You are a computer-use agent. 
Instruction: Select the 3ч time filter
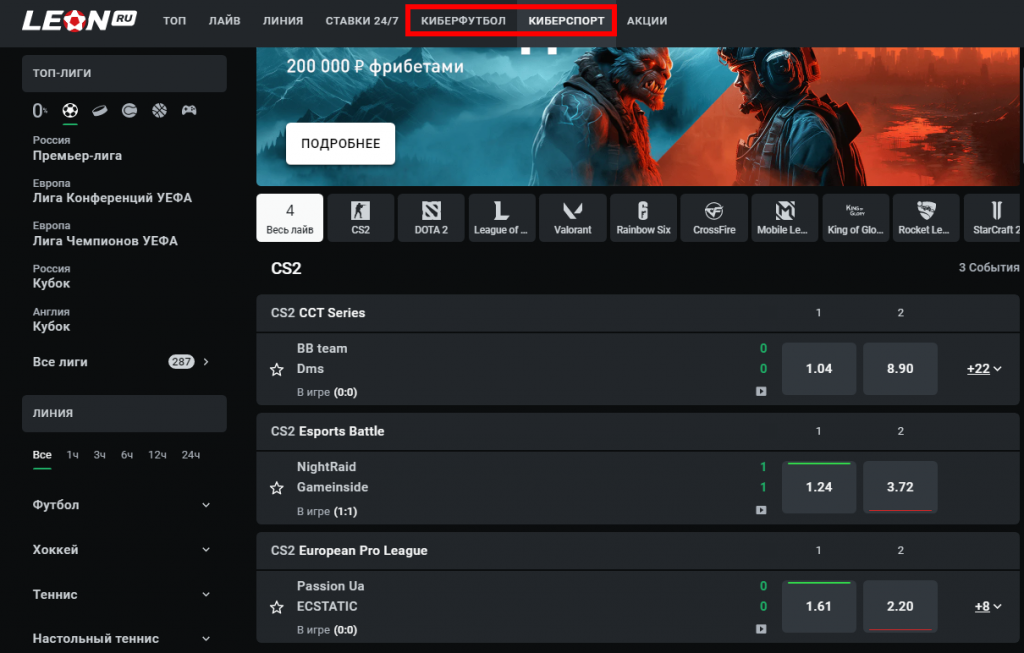[x=99, y=455]
